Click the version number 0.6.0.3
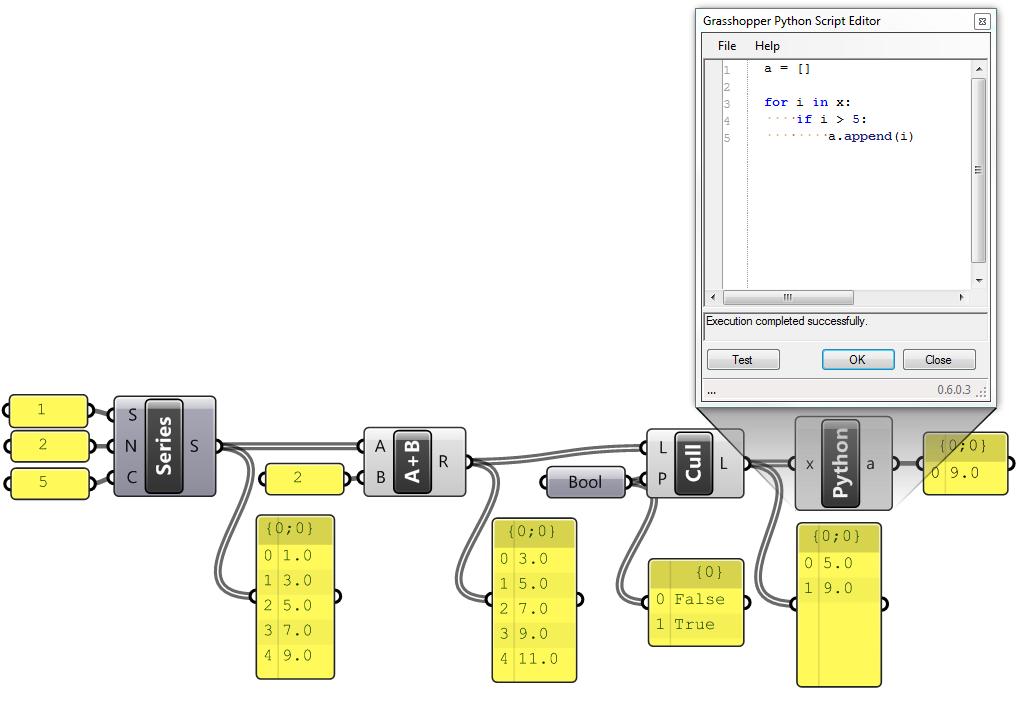This screenshot has height=701, width=1024. [x=953, y=390]
